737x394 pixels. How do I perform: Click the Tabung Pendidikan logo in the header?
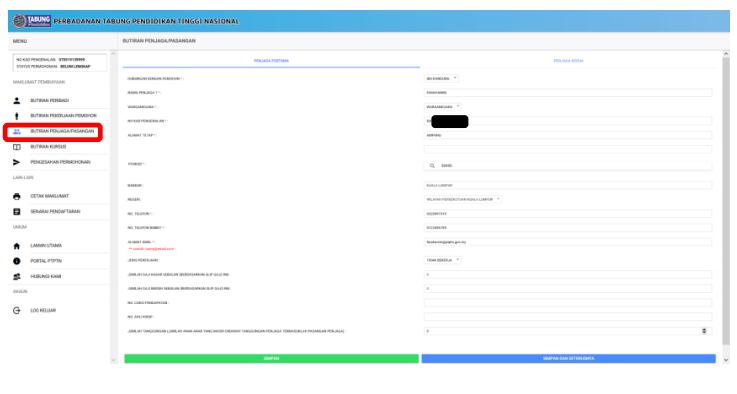pyautogui.click(x=31, y=21)
